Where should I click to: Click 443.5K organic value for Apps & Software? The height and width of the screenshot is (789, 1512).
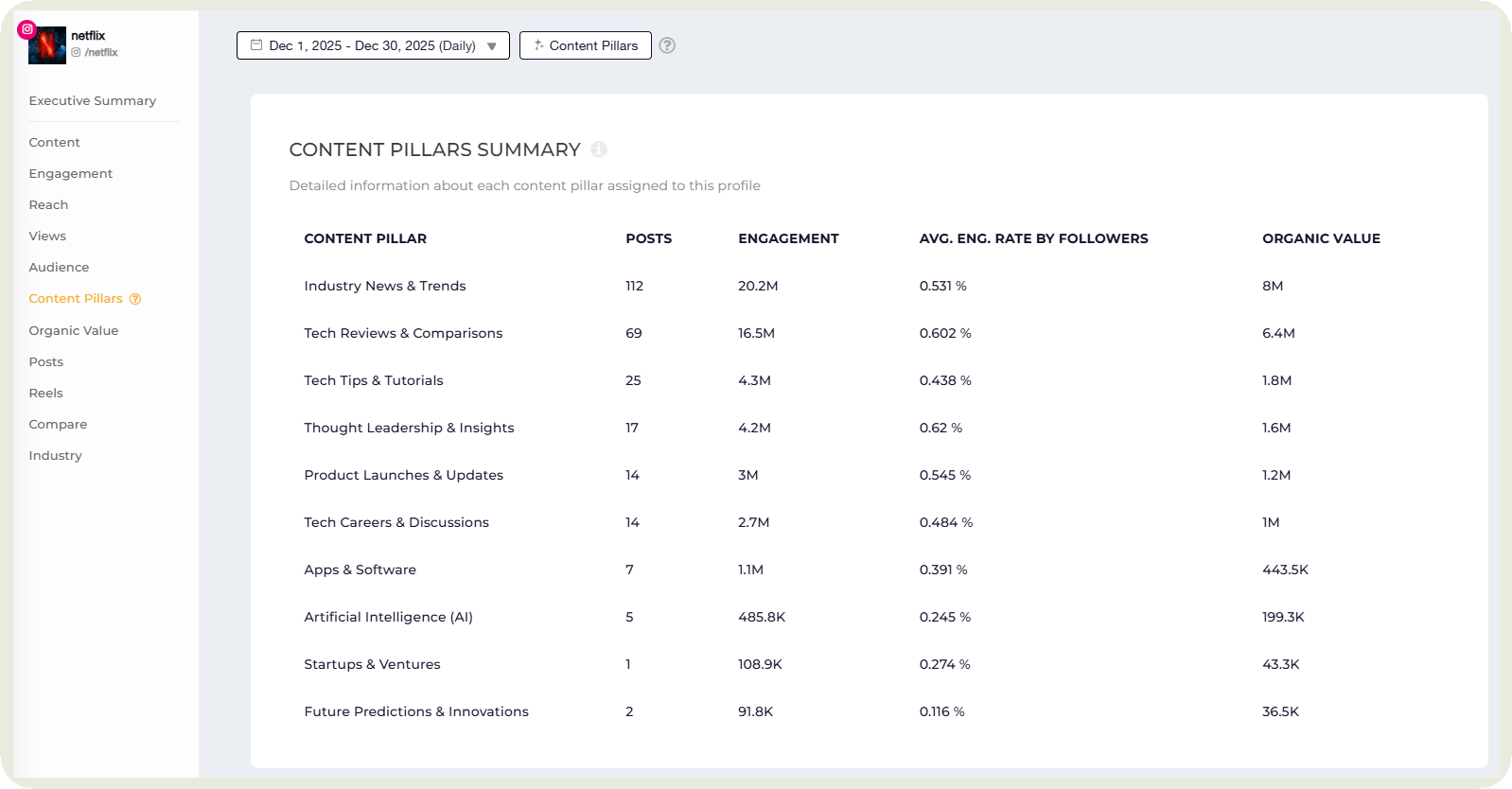(x=1285, y=570)
